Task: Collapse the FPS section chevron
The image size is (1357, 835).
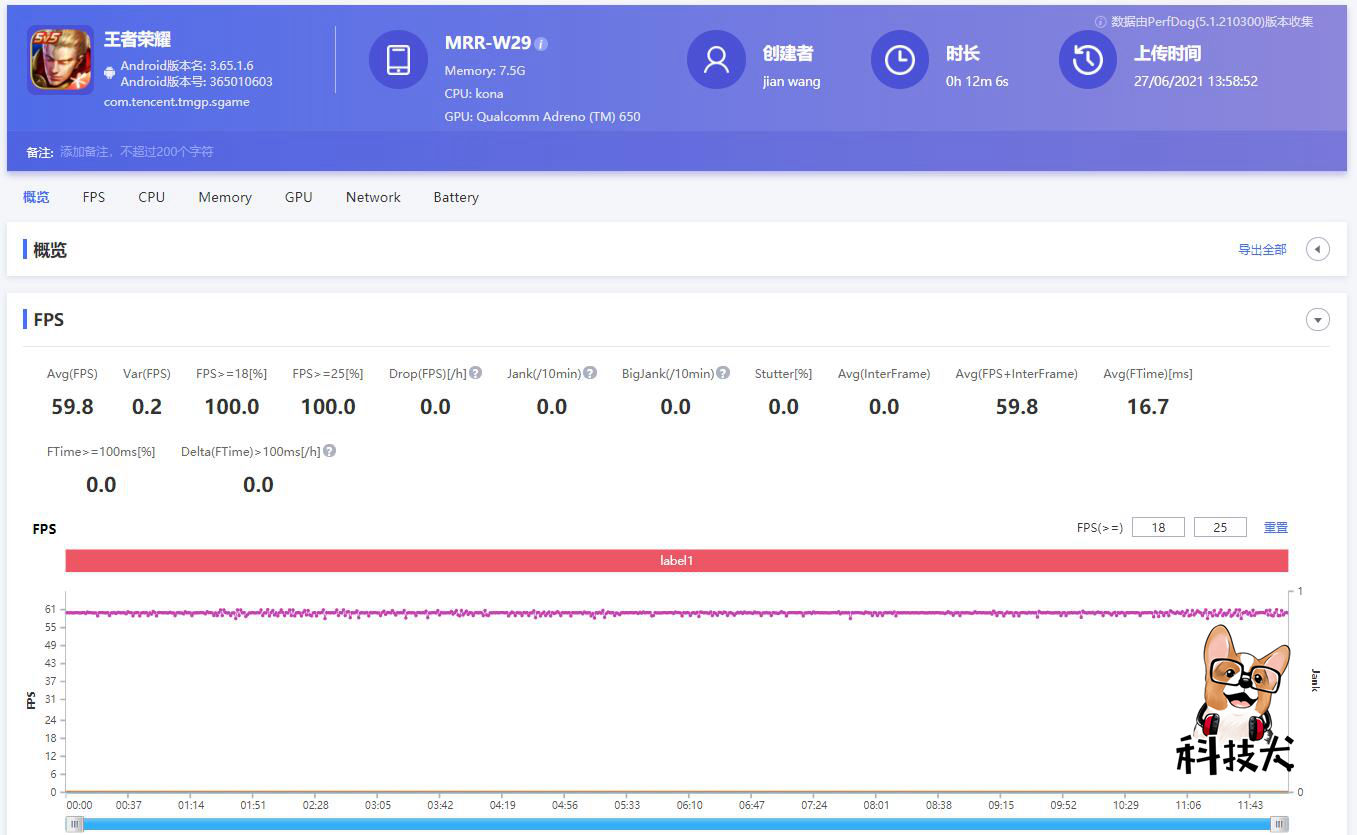Action: (1317, 319)
